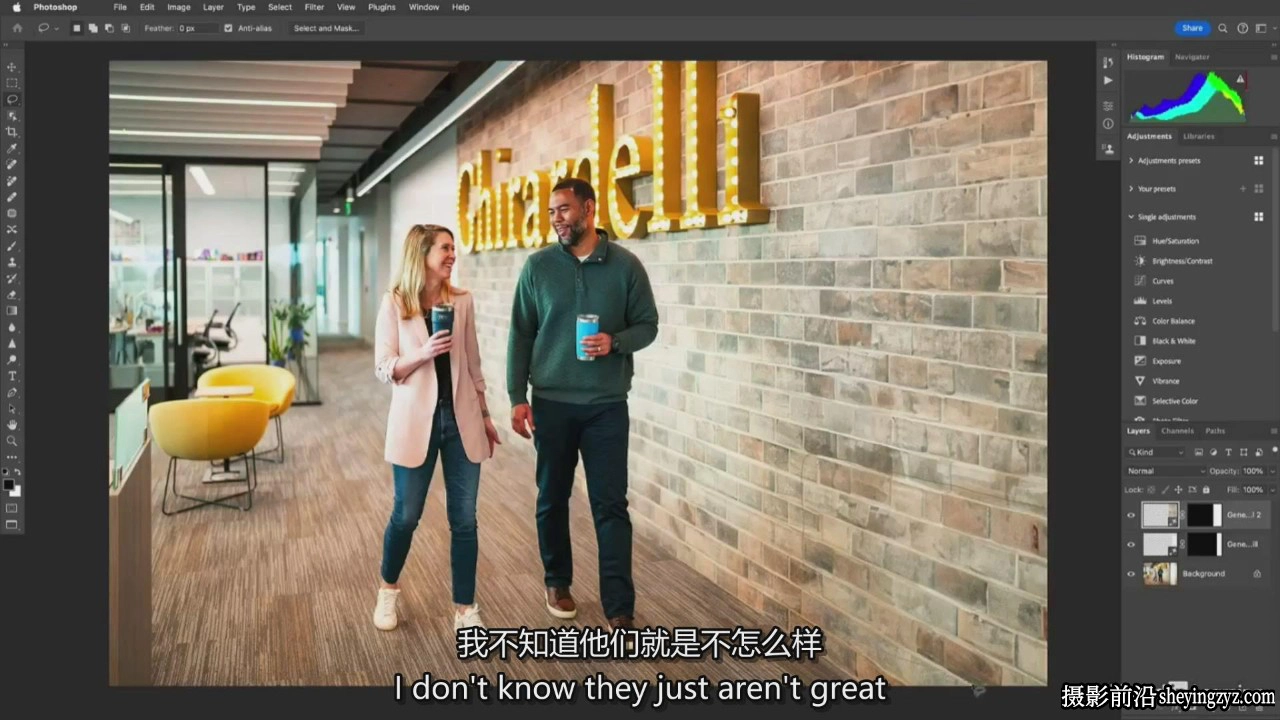This screenshot has width=1280, height=720.
Task: Open the Properties sliders panel icon
Action: click(1107, 106)
